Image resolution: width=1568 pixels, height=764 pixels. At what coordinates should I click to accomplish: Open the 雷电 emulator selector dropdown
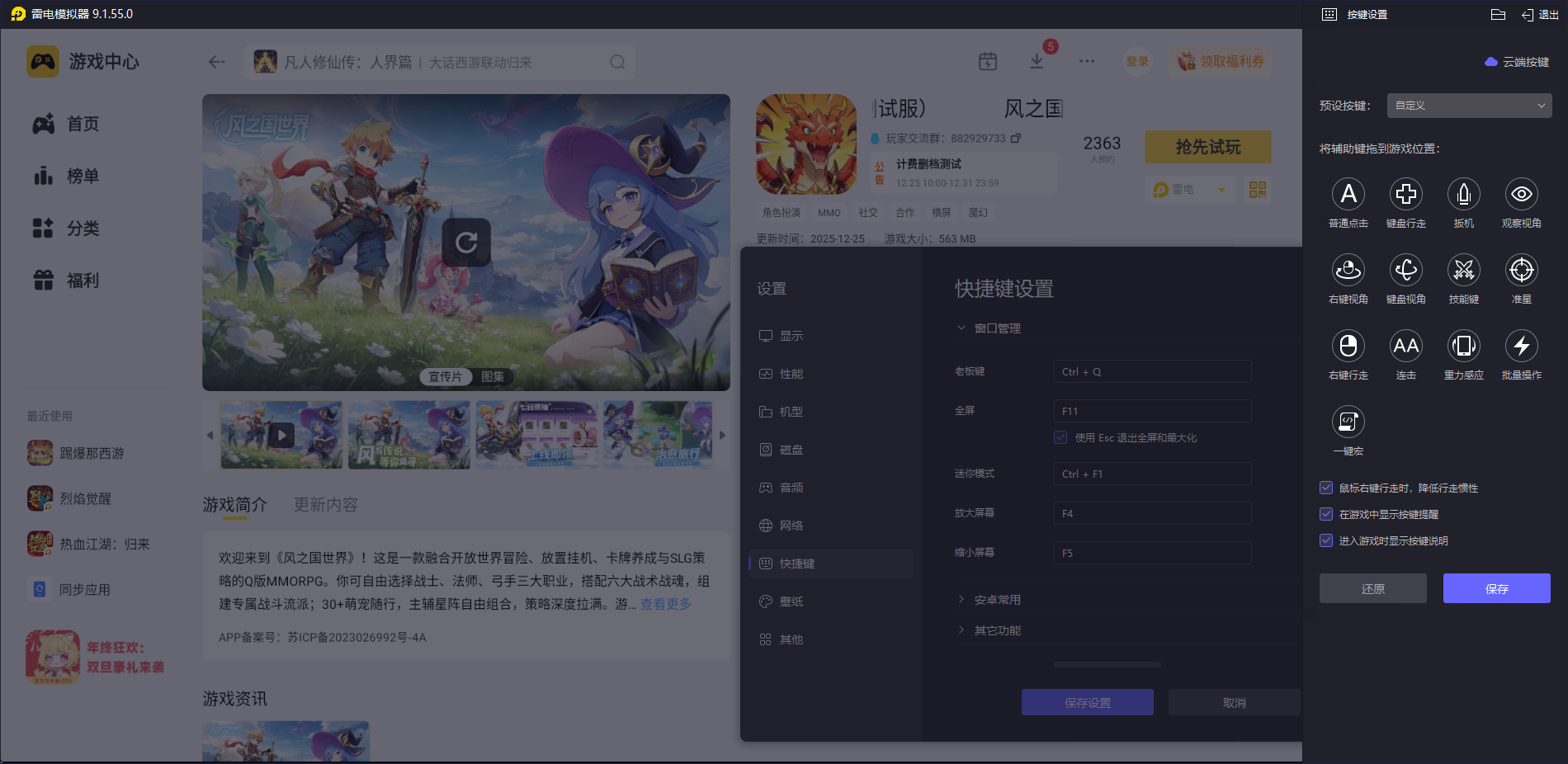[x=1190, y=190]
